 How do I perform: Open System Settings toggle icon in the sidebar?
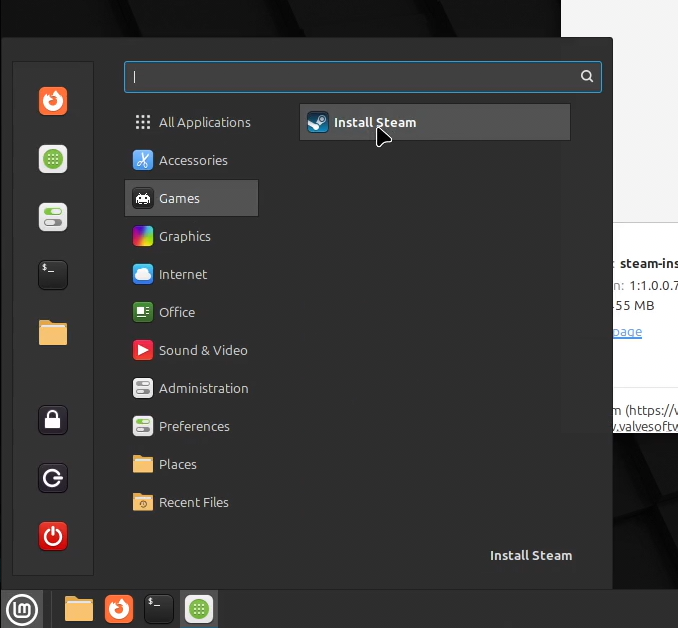click(53, 217)
